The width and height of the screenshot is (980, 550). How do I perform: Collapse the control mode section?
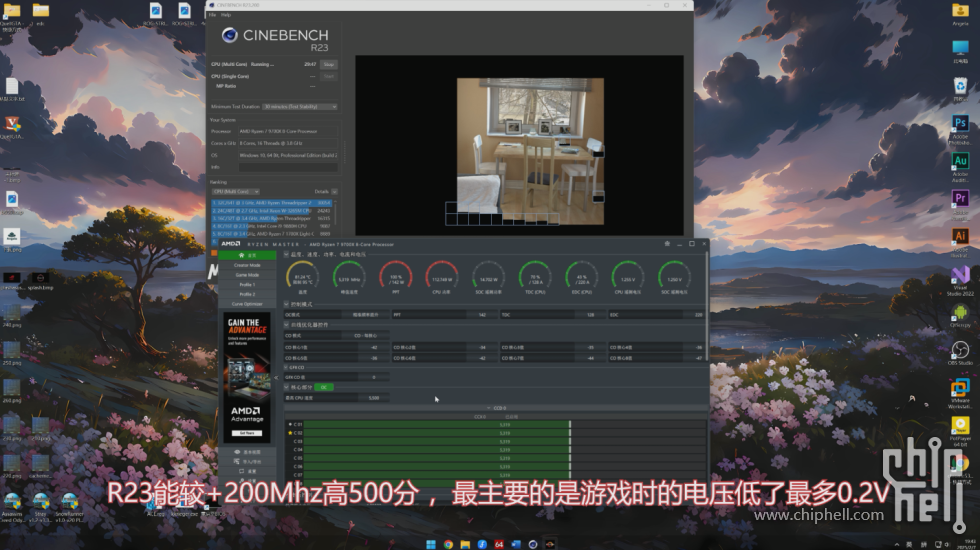pos(287,304)
